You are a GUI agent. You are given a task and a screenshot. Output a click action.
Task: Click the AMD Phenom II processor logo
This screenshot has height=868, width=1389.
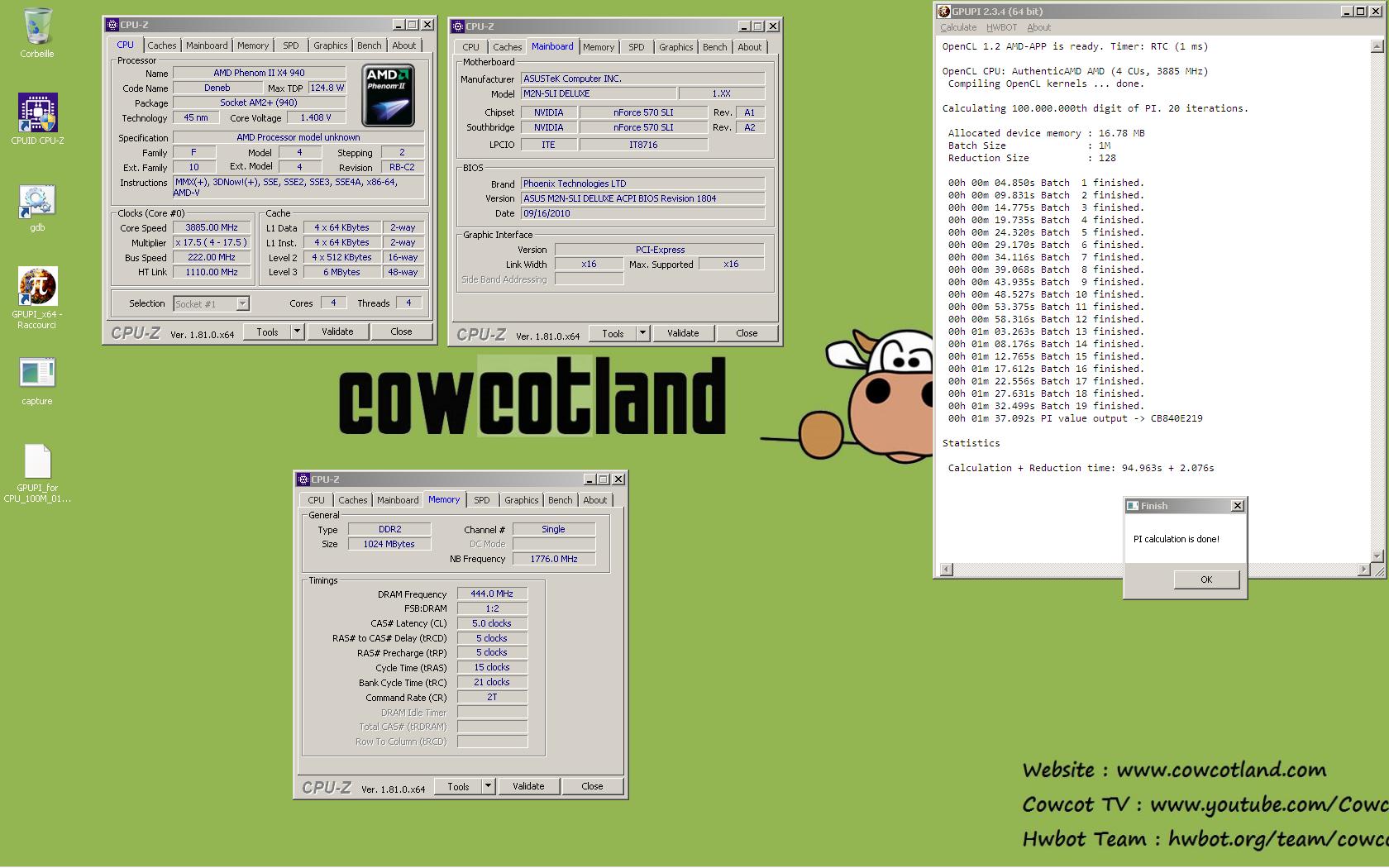tap(388, 95)
